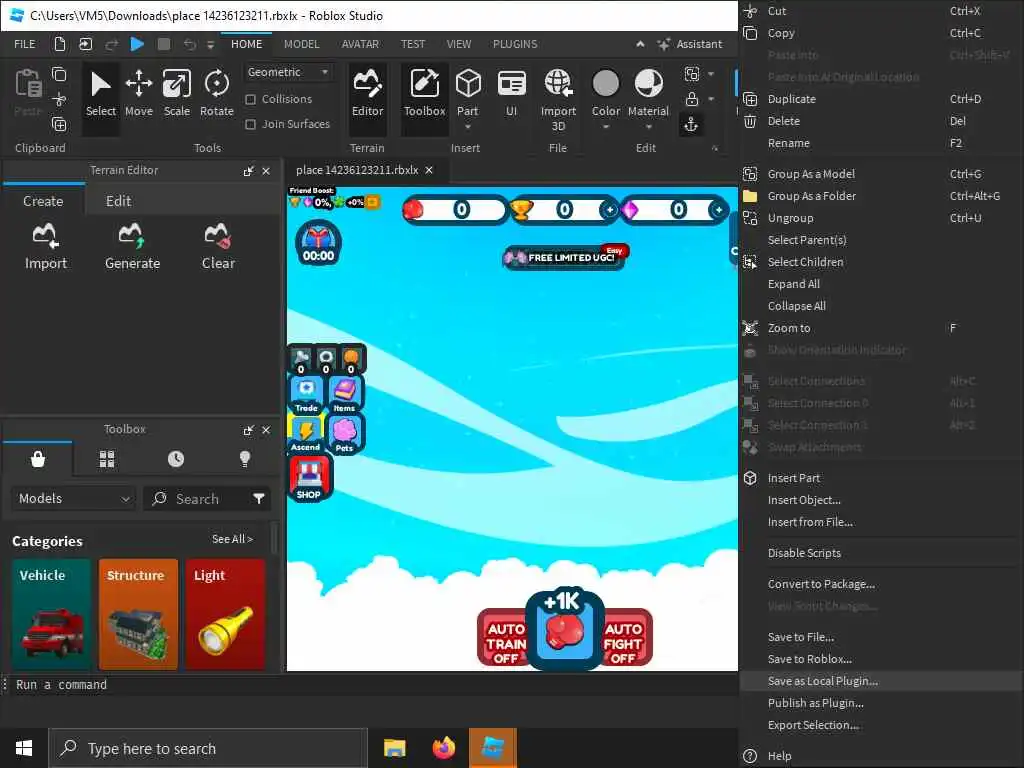Click Clear in Terrain Editor
Screen dimensions: 1024x768
[x=218, y=246]
